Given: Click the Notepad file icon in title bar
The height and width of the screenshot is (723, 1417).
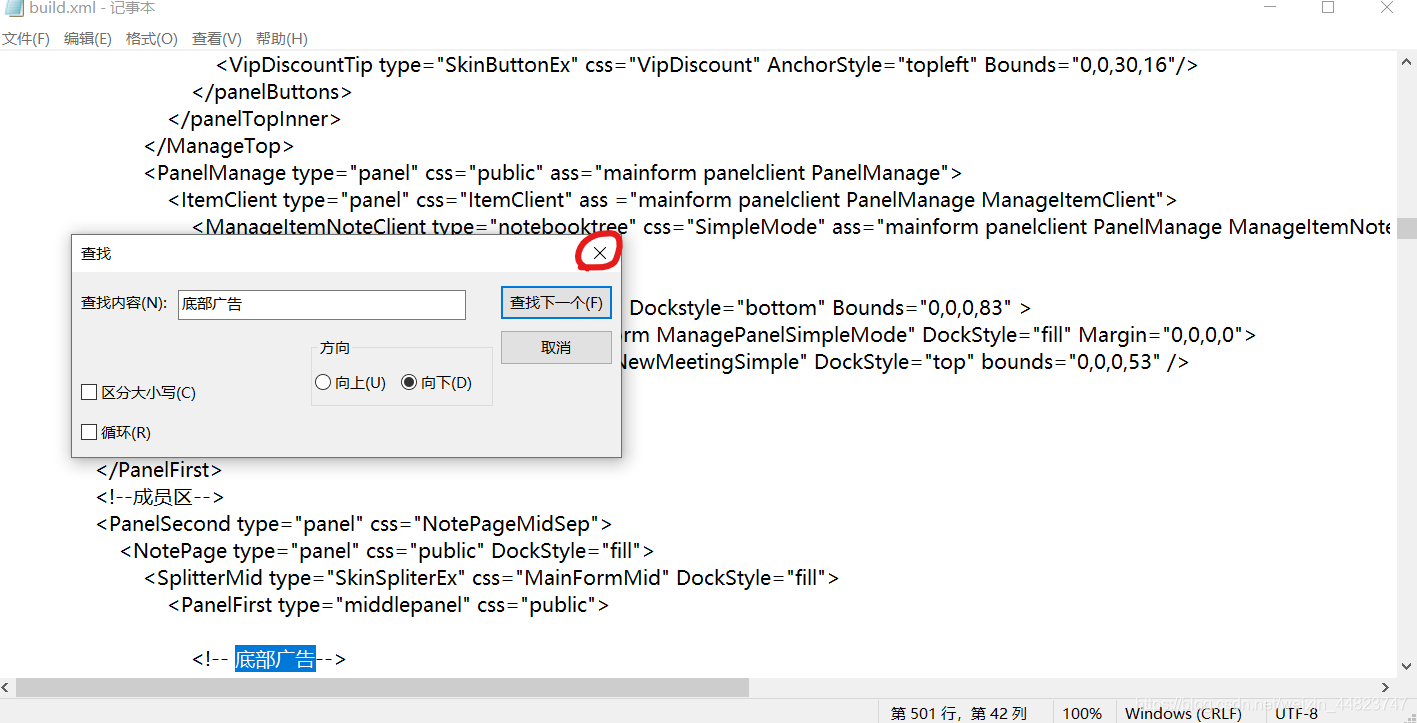Looking at the screenshot, I should tap(12, 8).
